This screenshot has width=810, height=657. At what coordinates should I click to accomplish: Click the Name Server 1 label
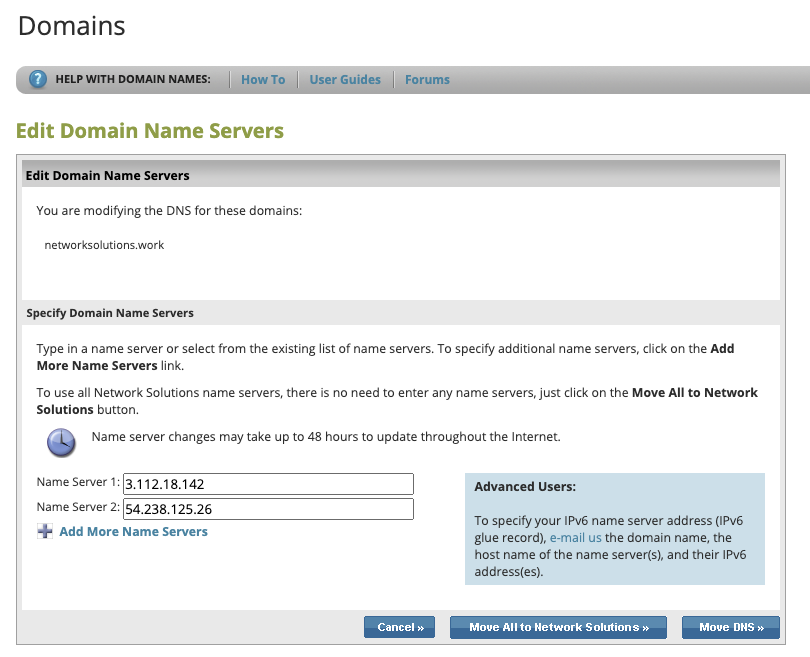pos(78,483)
